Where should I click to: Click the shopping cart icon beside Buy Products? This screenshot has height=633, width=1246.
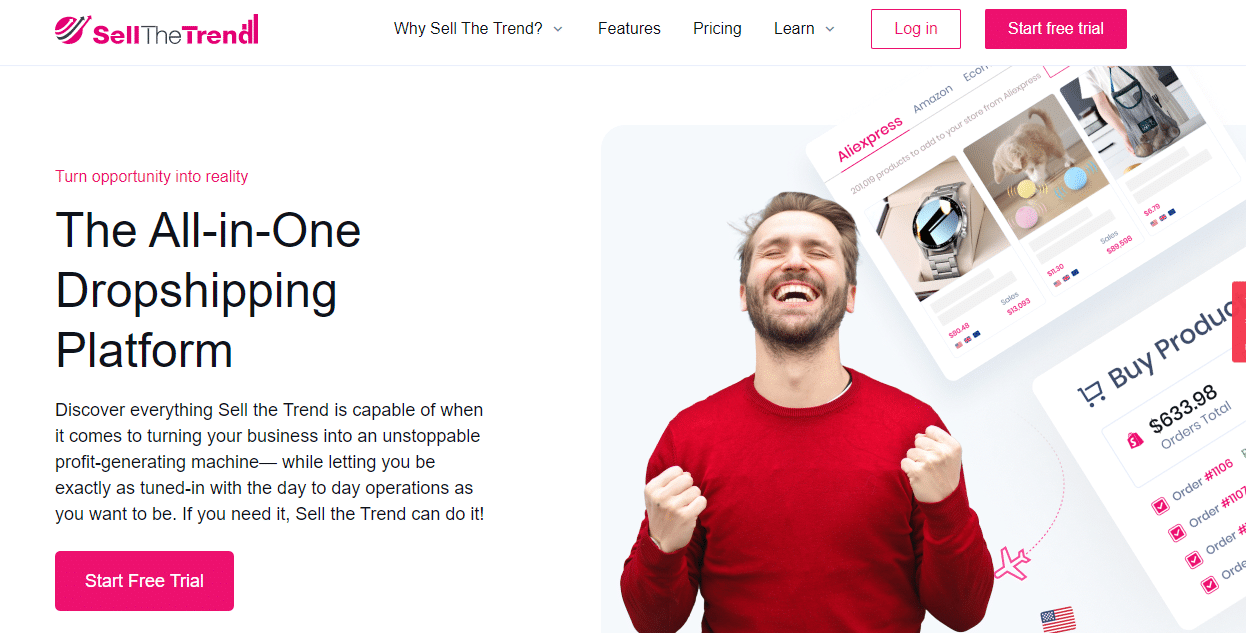coord(1090,394)
